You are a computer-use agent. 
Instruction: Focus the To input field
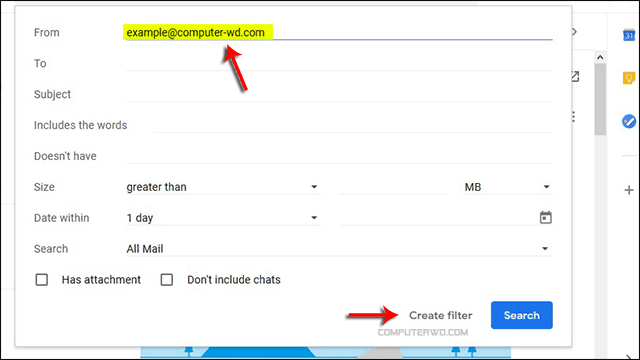point(339,63)
